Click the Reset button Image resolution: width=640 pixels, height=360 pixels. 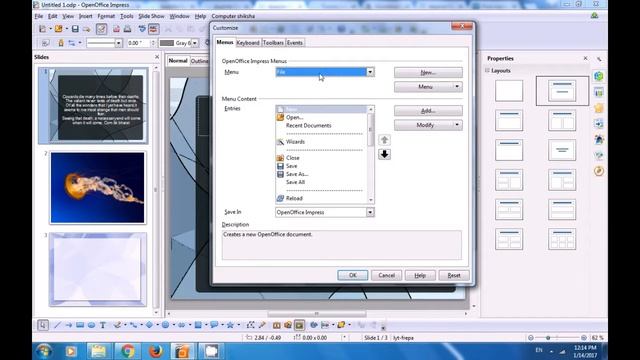pyautogui.click(x=454, y=275)
